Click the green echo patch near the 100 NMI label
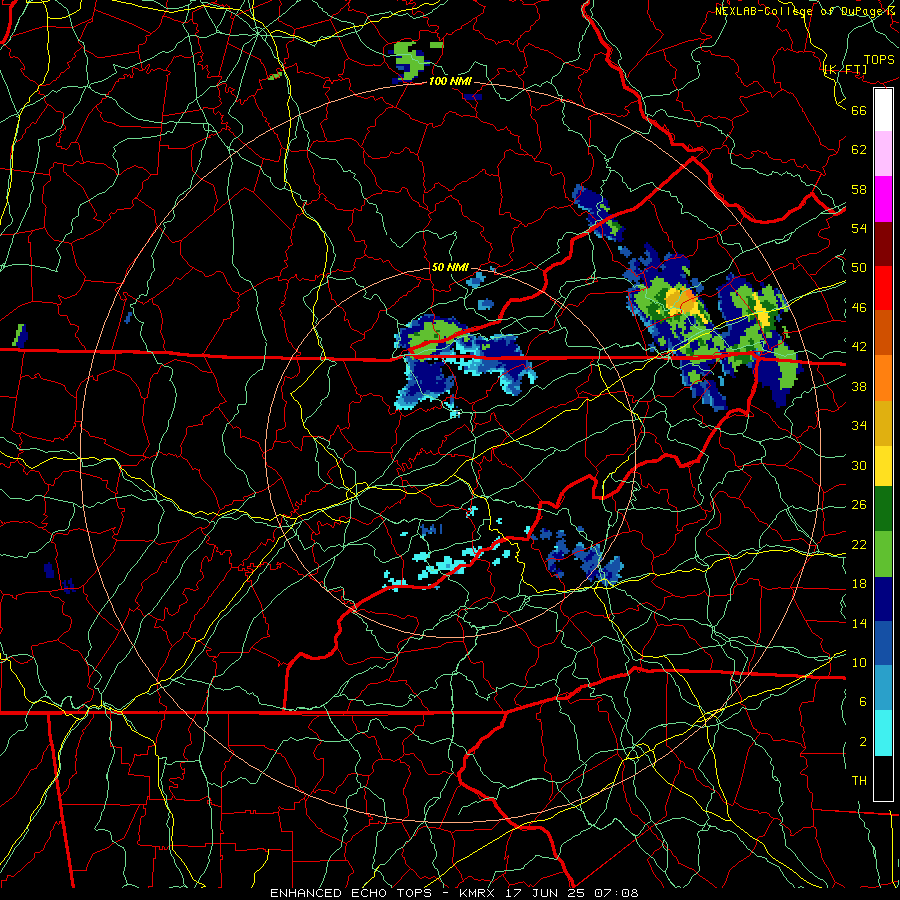Image resolution: width=900 pixels, height=900 pixels. 410,59
